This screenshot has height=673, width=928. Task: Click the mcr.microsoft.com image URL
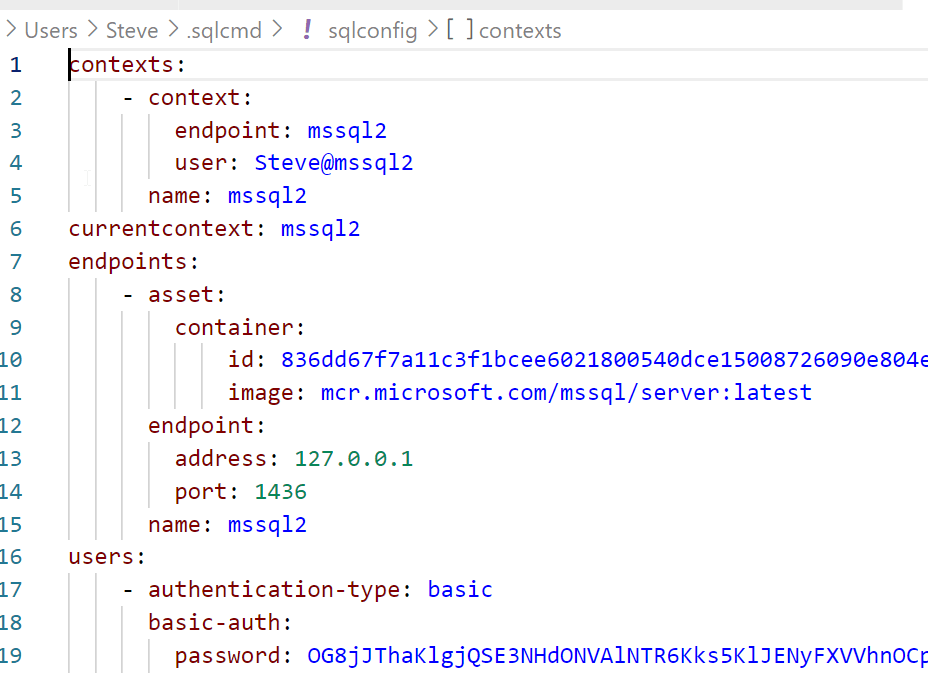click(x=566, y=393)
